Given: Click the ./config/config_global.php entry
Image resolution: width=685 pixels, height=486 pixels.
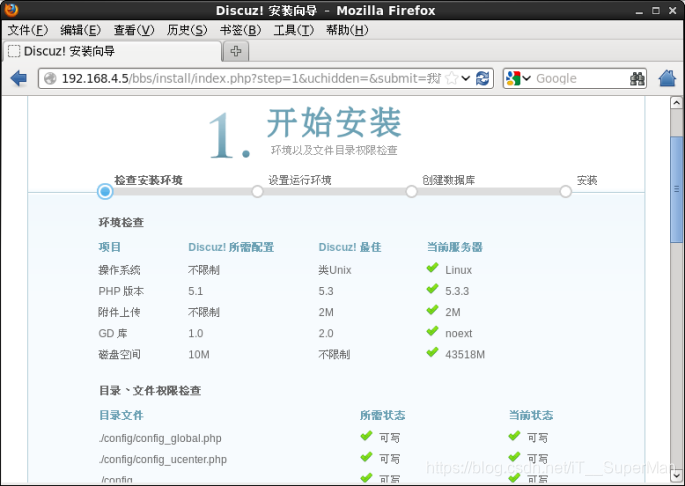Looking at the screenshot, I should [160, 438].
